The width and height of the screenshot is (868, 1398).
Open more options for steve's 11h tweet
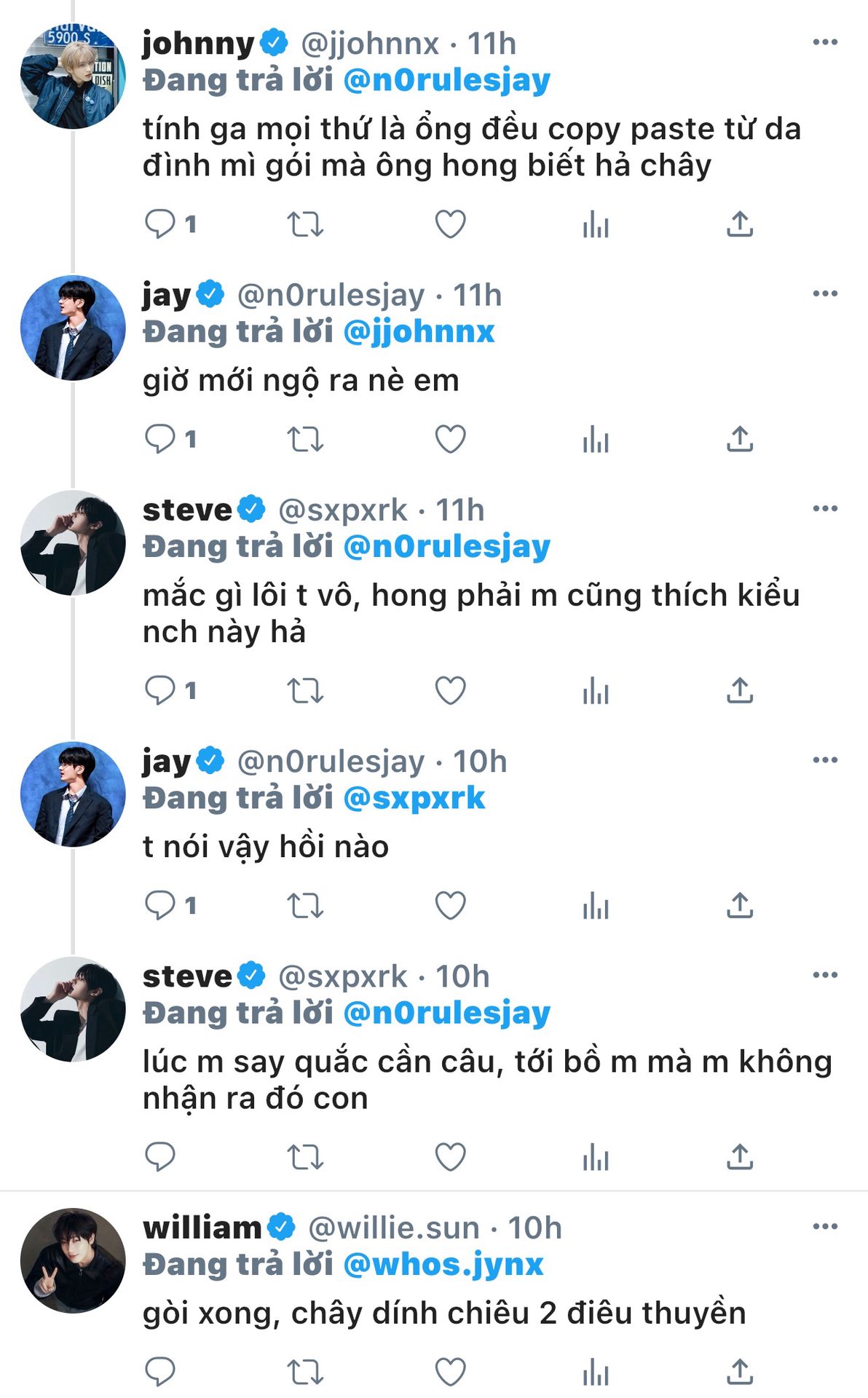(824, 508)
